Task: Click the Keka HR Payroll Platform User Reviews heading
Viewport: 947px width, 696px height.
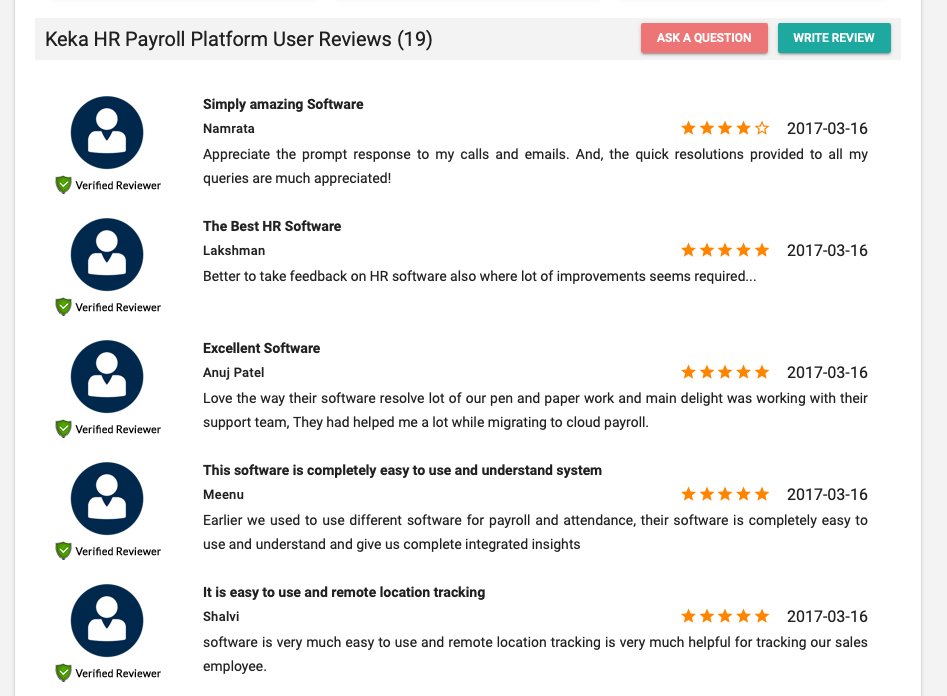Action: (239, 39)
